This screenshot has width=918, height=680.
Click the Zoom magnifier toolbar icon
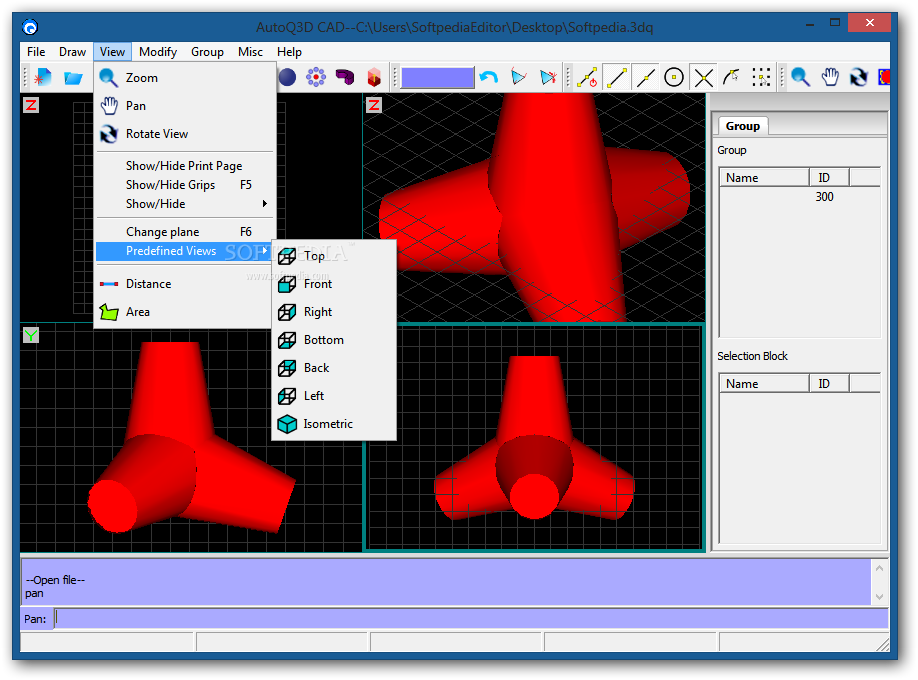pyautogui.click(x=800, y=77)
